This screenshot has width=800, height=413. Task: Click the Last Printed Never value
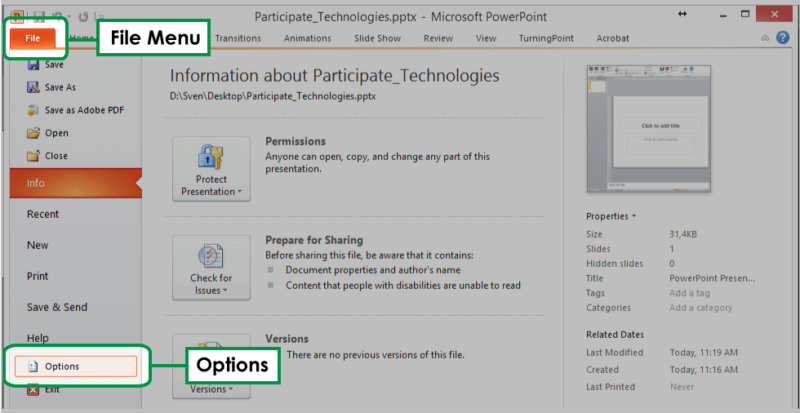point(682,387)
